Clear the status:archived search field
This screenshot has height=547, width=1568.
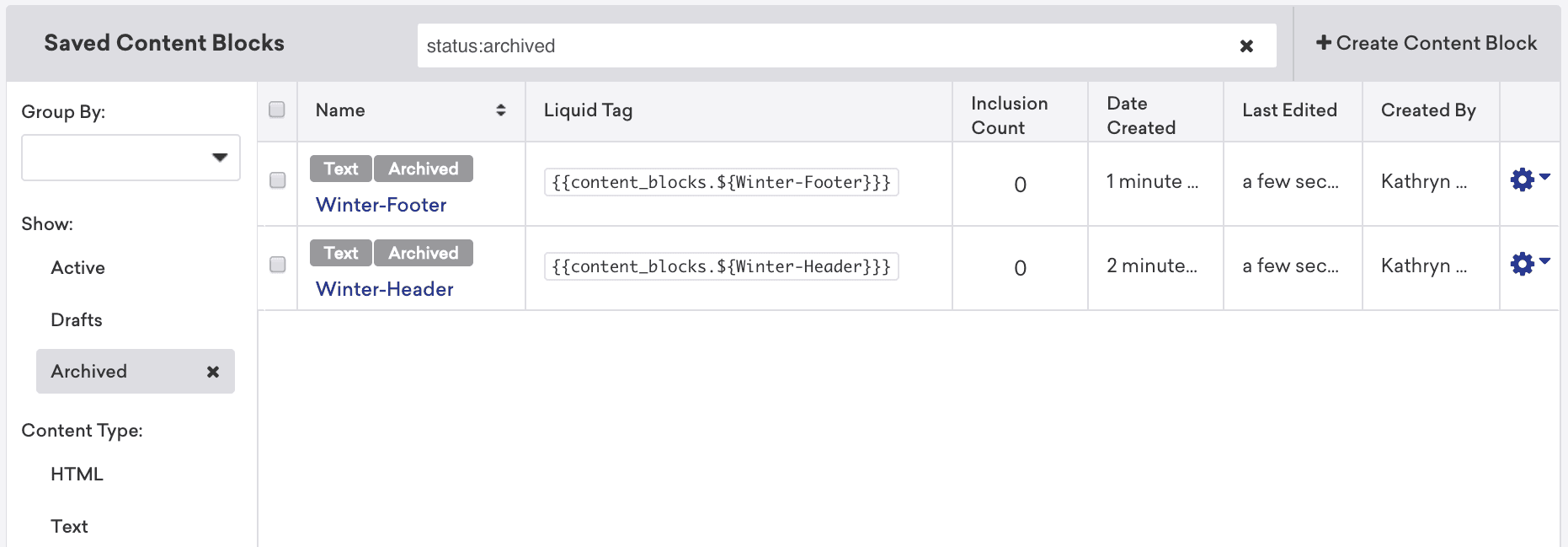1246,46
